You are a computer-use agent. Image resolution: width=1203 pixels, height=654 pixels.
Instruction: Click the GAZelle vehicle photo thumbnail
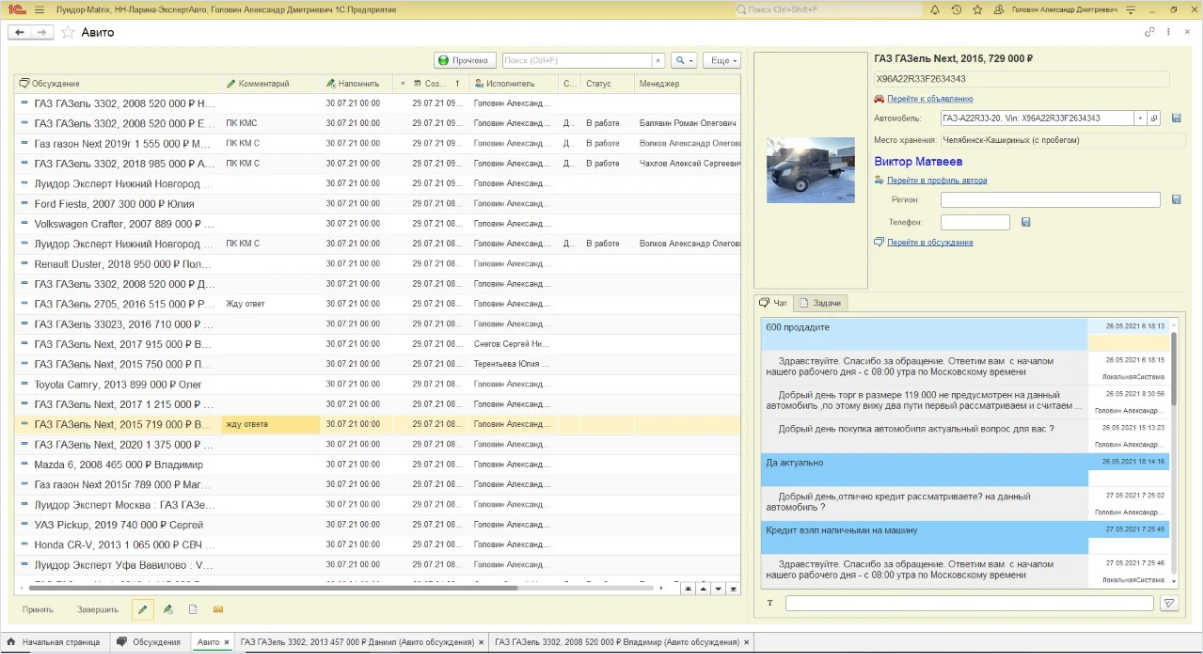pos(810,170)
